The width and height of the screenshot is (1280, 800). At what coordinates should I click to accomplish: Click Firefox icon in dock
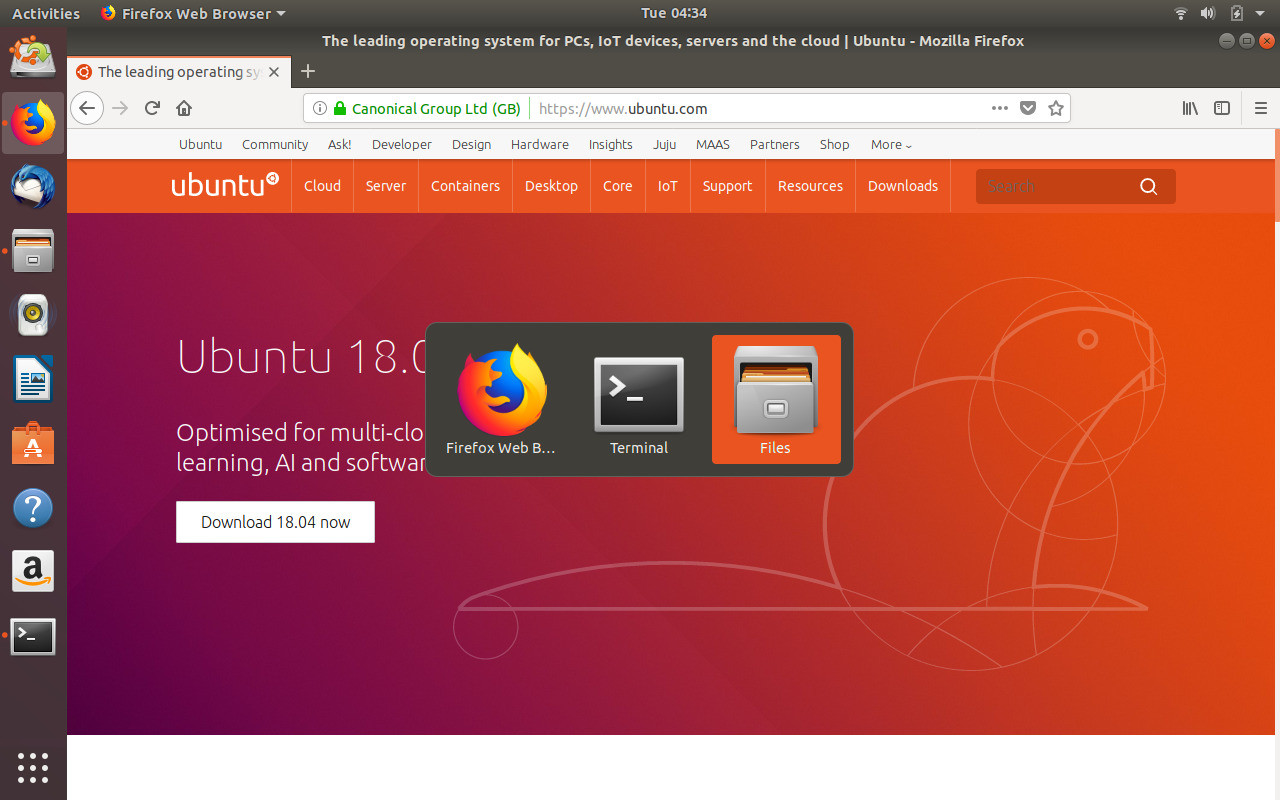[33, 123]
